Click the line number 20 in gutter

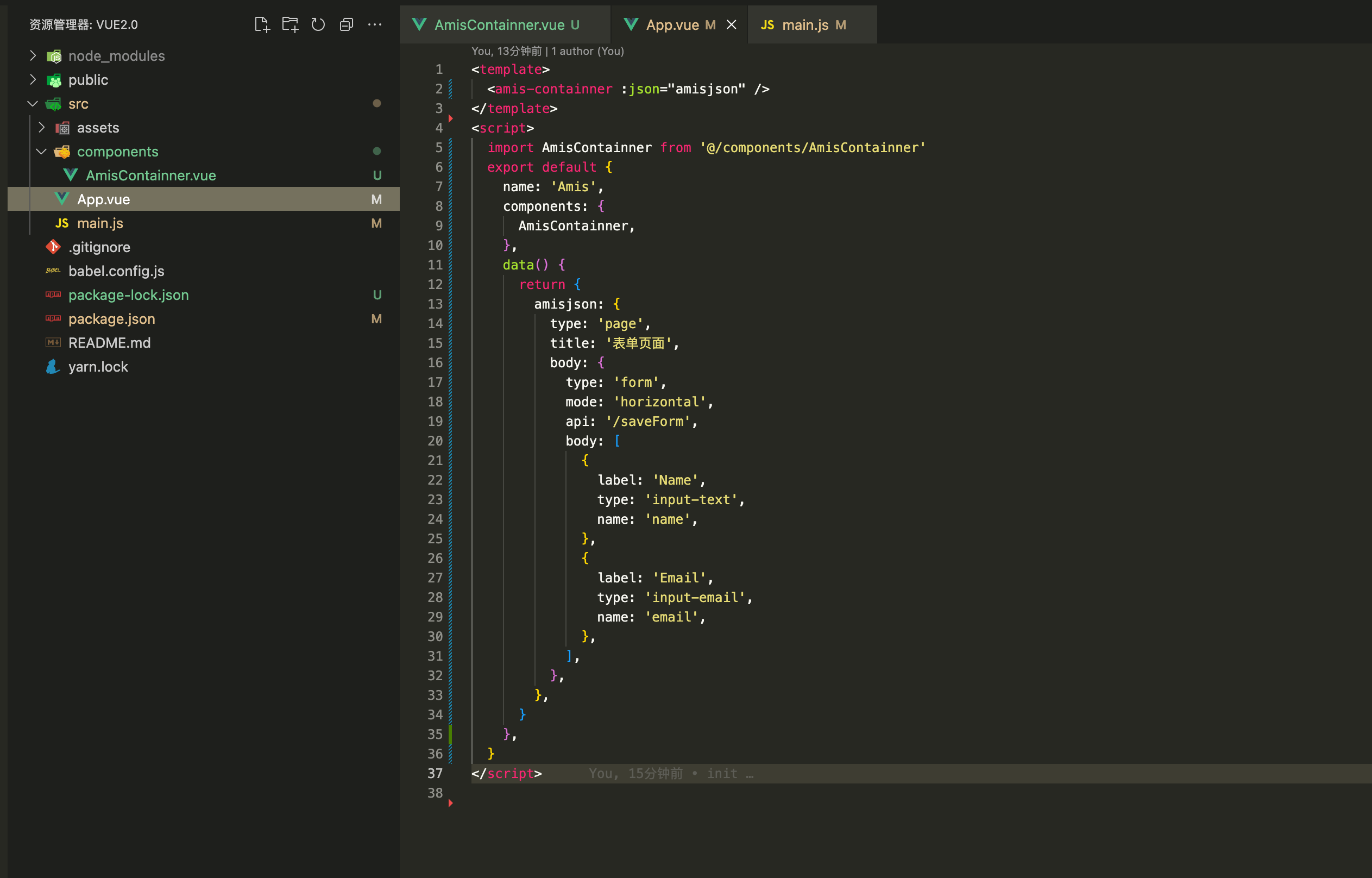[x=435, y=441]
